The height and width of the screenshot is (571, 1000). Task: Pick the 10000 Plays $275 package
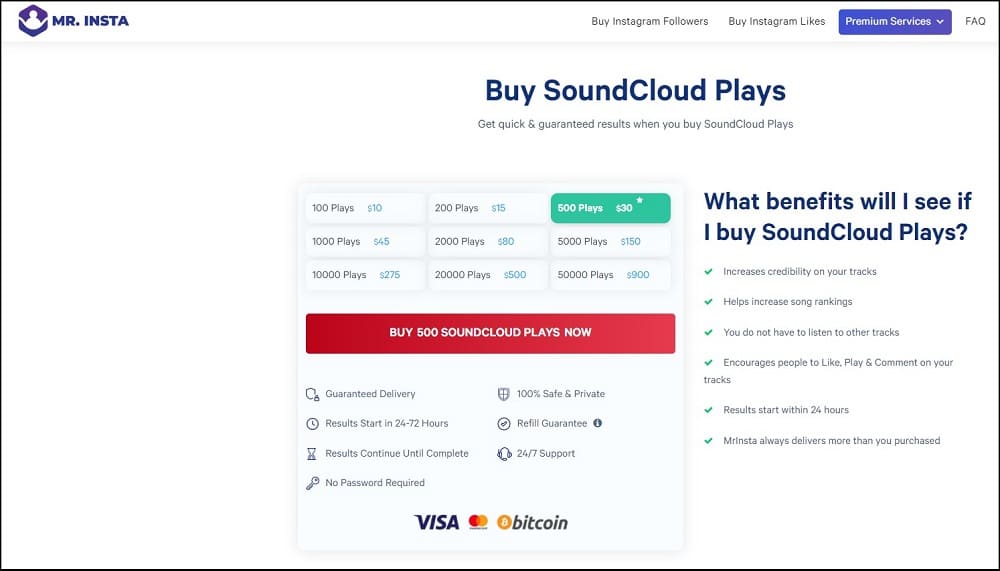coord(365,275)
